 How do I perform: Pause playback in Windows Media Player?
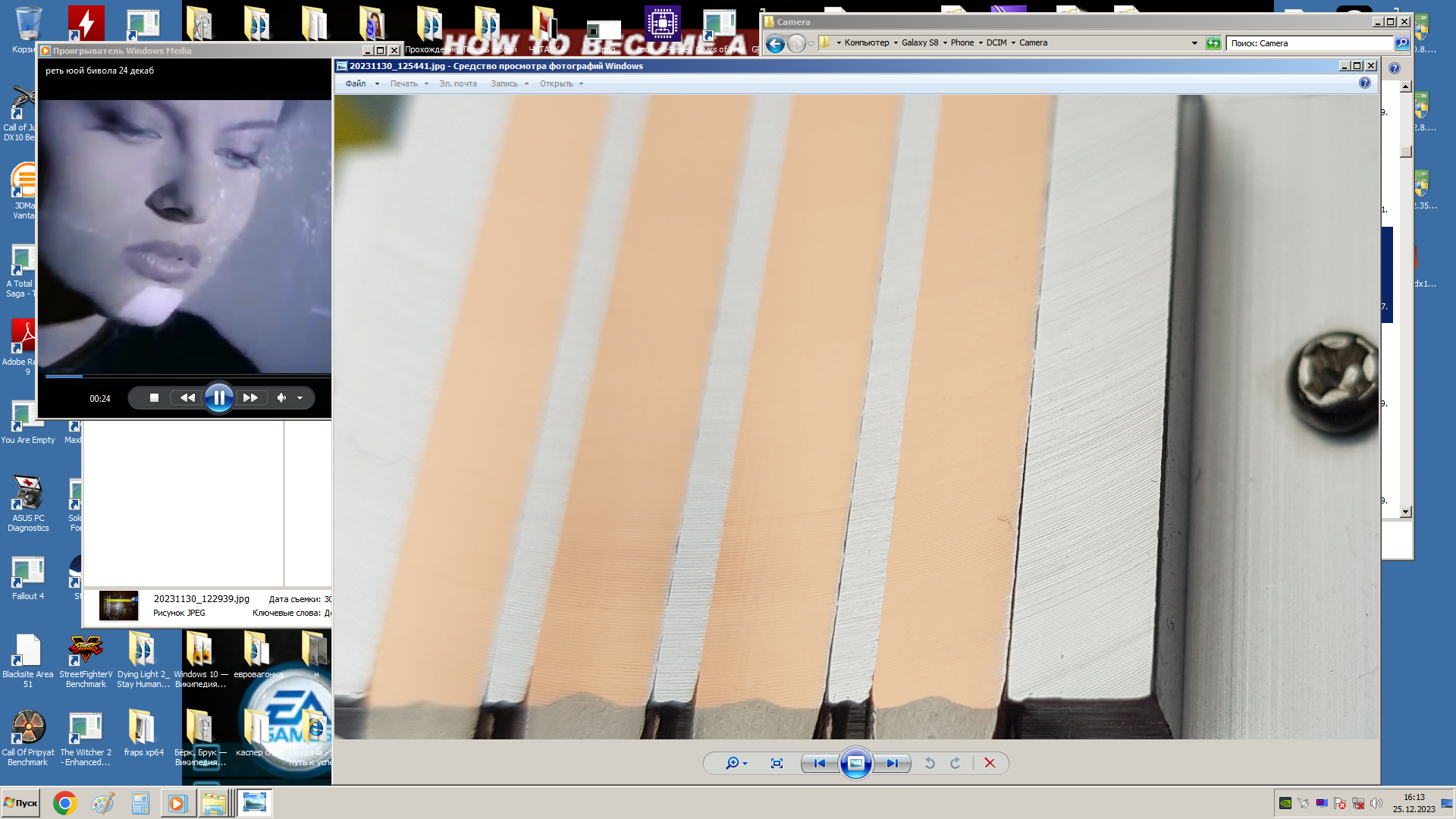tap(218, 398)
